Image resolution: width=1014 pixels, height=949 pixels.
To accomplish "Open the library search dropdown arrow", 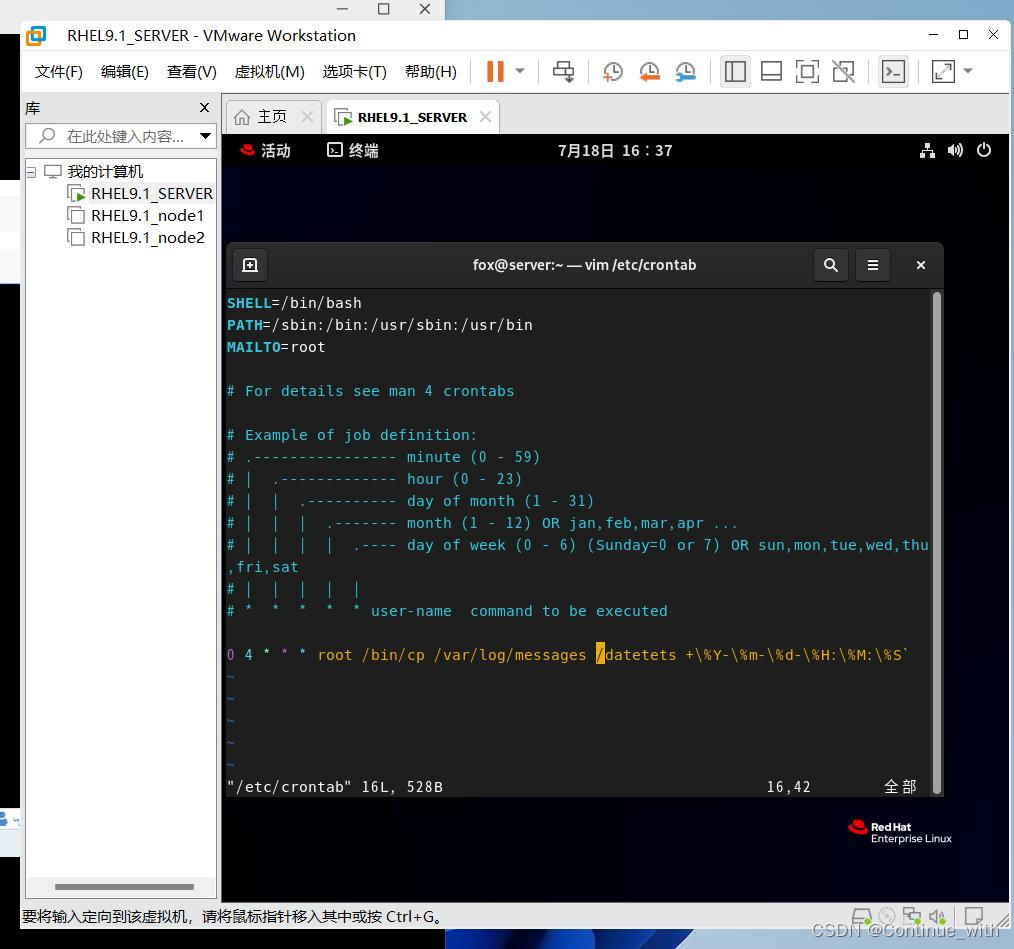I will tap(206, 136).
